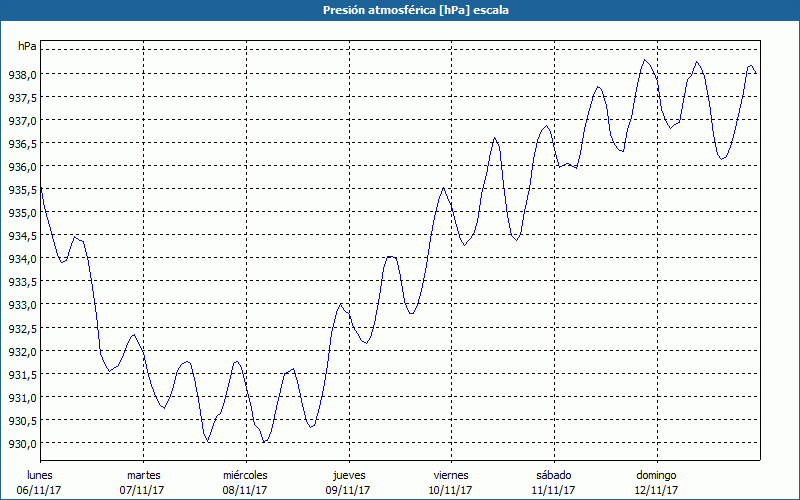
Task: Select the 'viernes' label on time axis
Action: (451, 475)
